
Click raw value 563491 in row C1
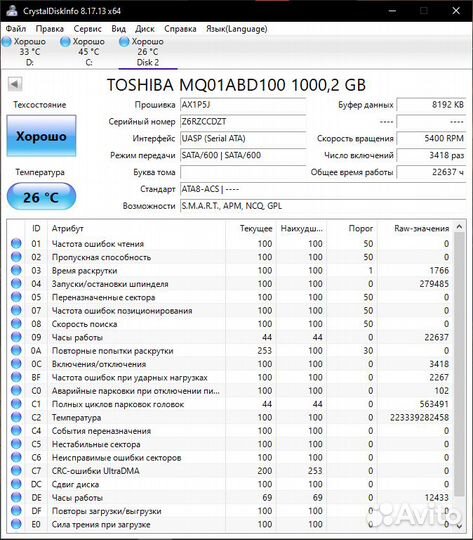pyautogui.click(x=434, y=404)
